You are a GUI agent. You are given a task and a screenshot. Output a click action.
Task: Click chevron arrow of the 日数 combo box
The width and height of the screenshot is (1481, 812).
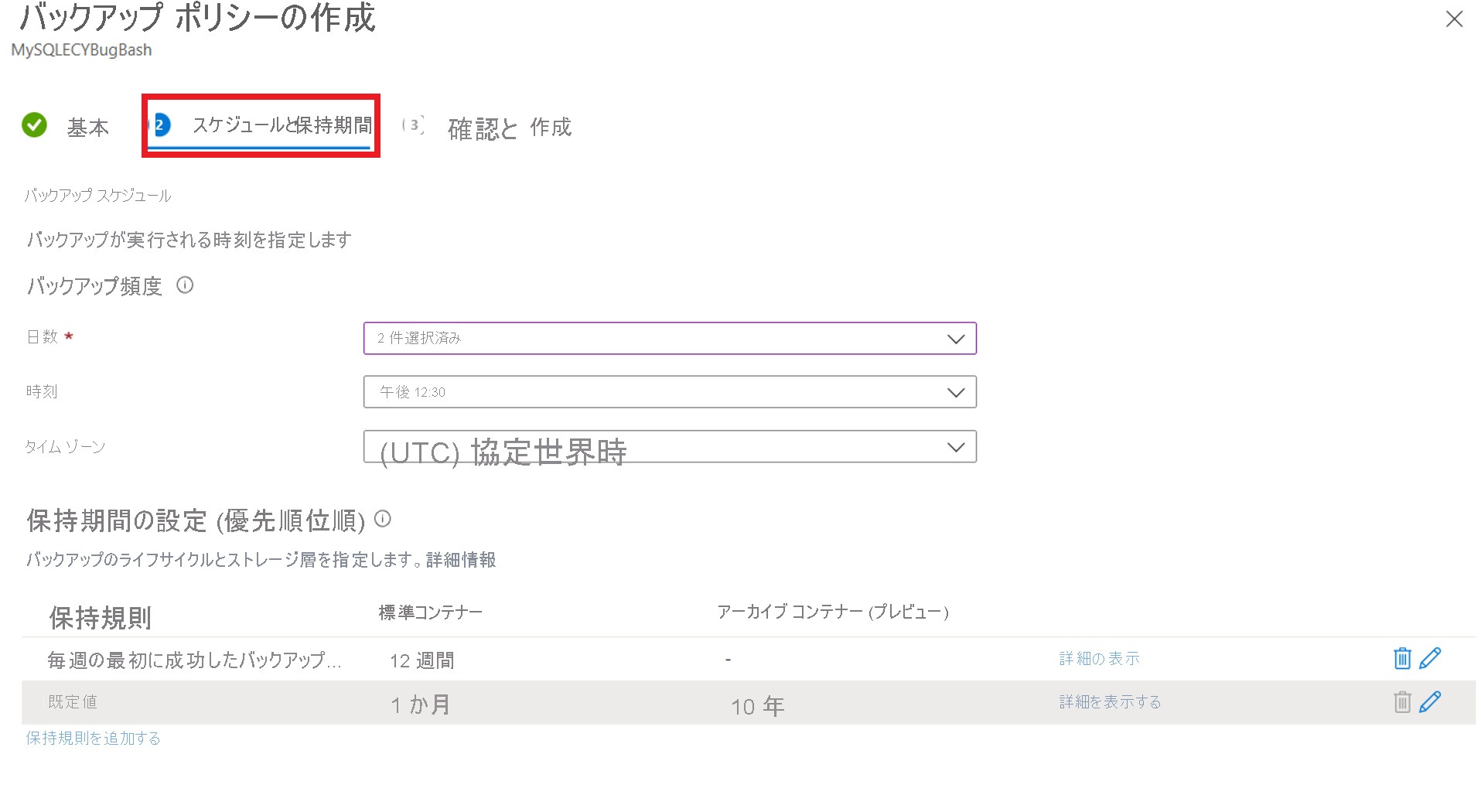[956, 339]
